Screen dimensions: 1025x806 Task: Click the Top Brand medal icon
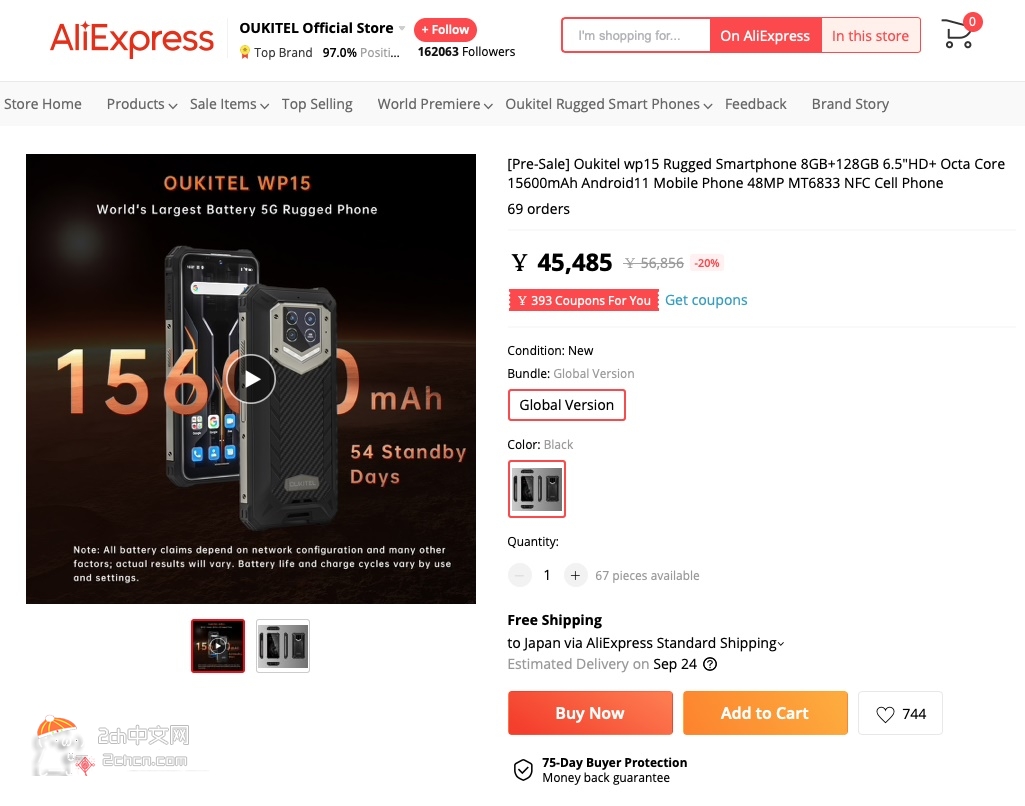(x=244, y=52)
